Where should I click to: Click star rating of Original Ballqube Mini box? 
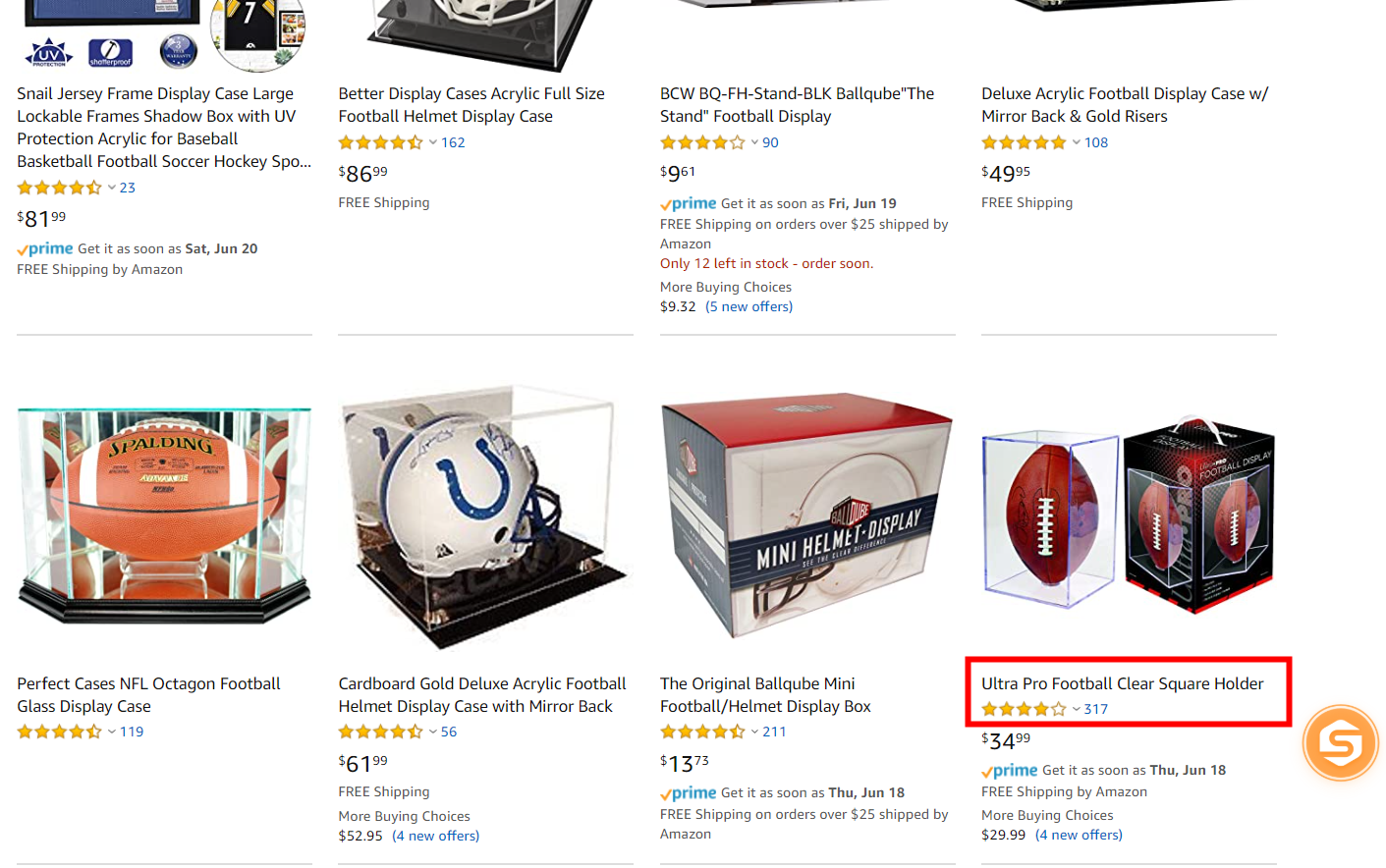pyautogui.click(x=701, y=732)
